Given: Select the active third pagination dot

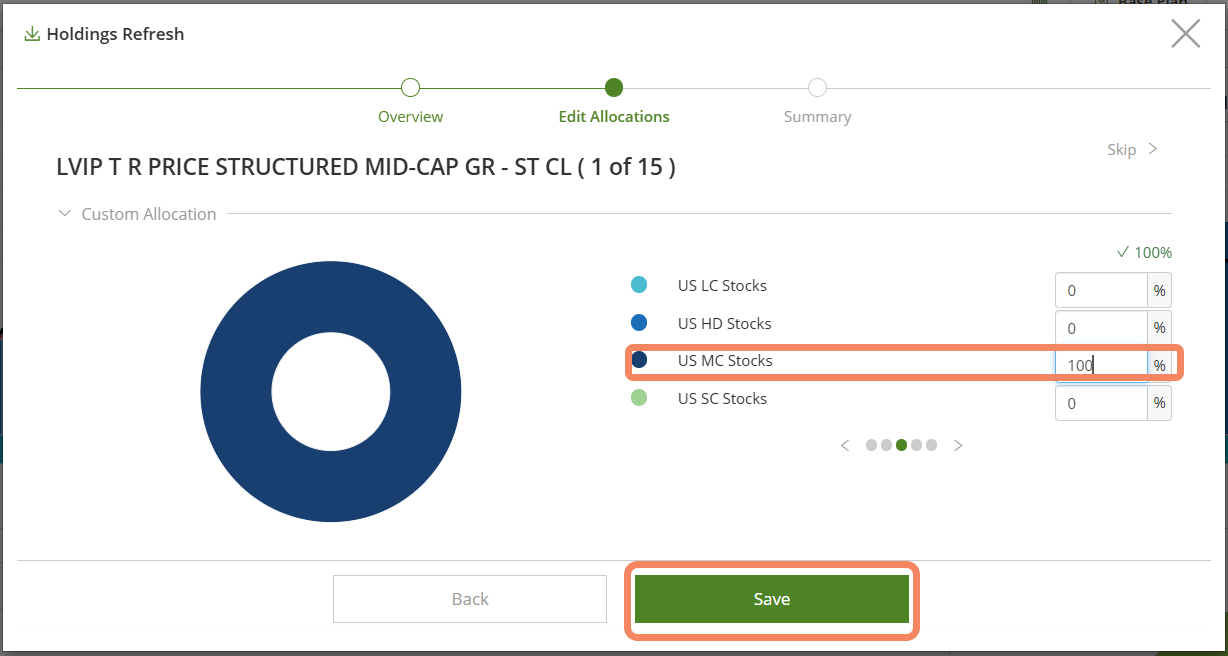Looking at the screenshot, I should tap(901, 446).
